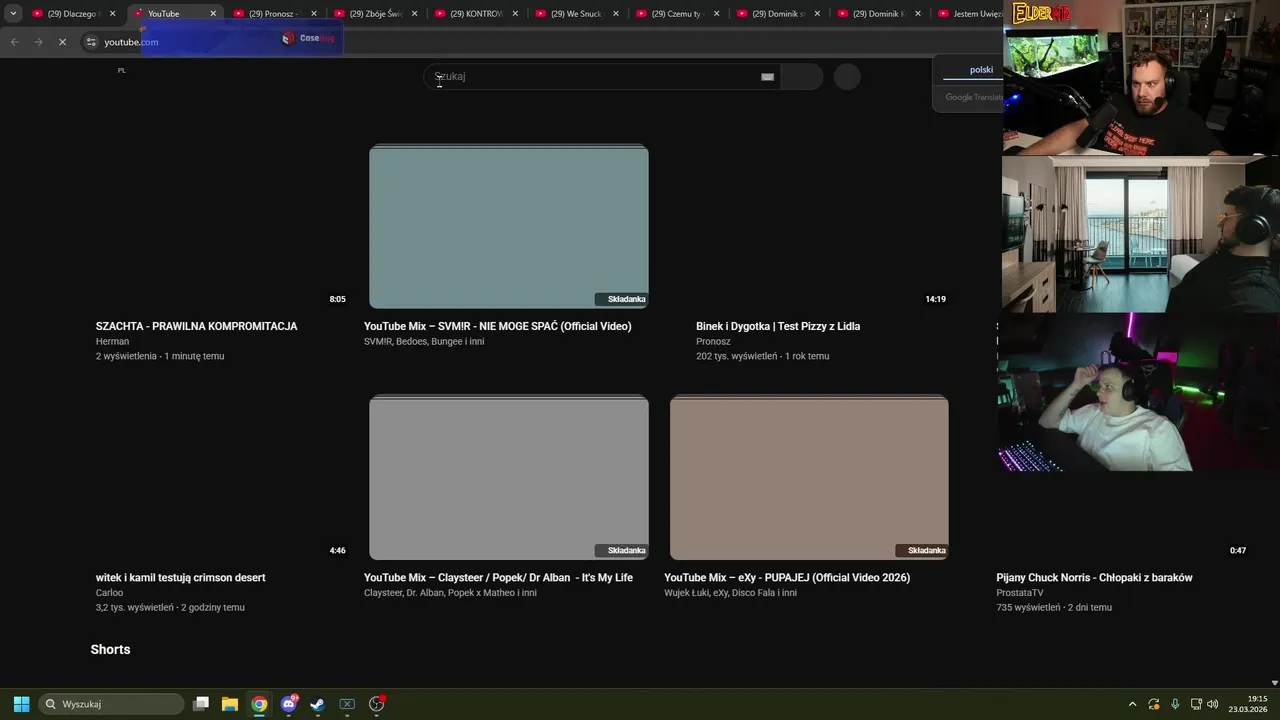The height and width of the screenshot is (720, 1280).
Task: Click "Wujek Łuki, eXy, Disco Fala i inni" text
Action: click(x=730, y=592)
